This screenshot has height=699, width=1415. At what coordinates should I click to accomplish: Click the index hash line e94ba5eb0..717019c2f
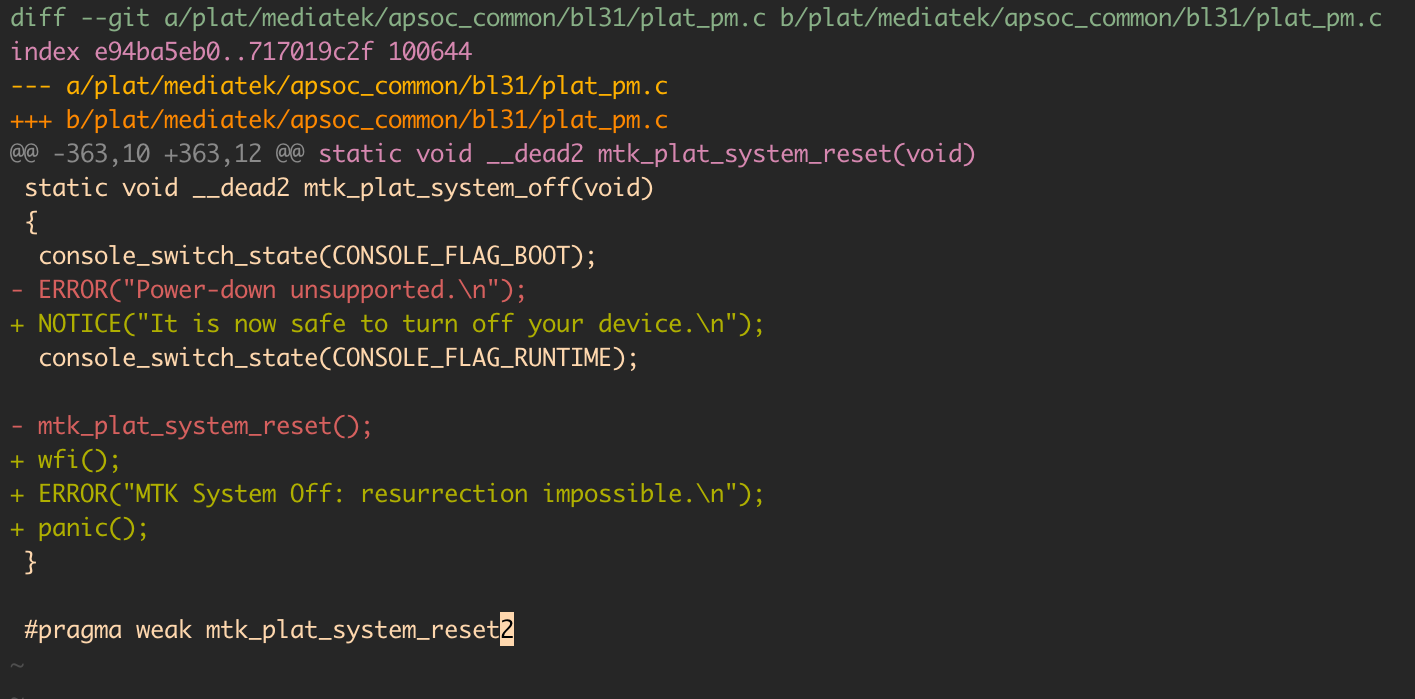(241, 52)
